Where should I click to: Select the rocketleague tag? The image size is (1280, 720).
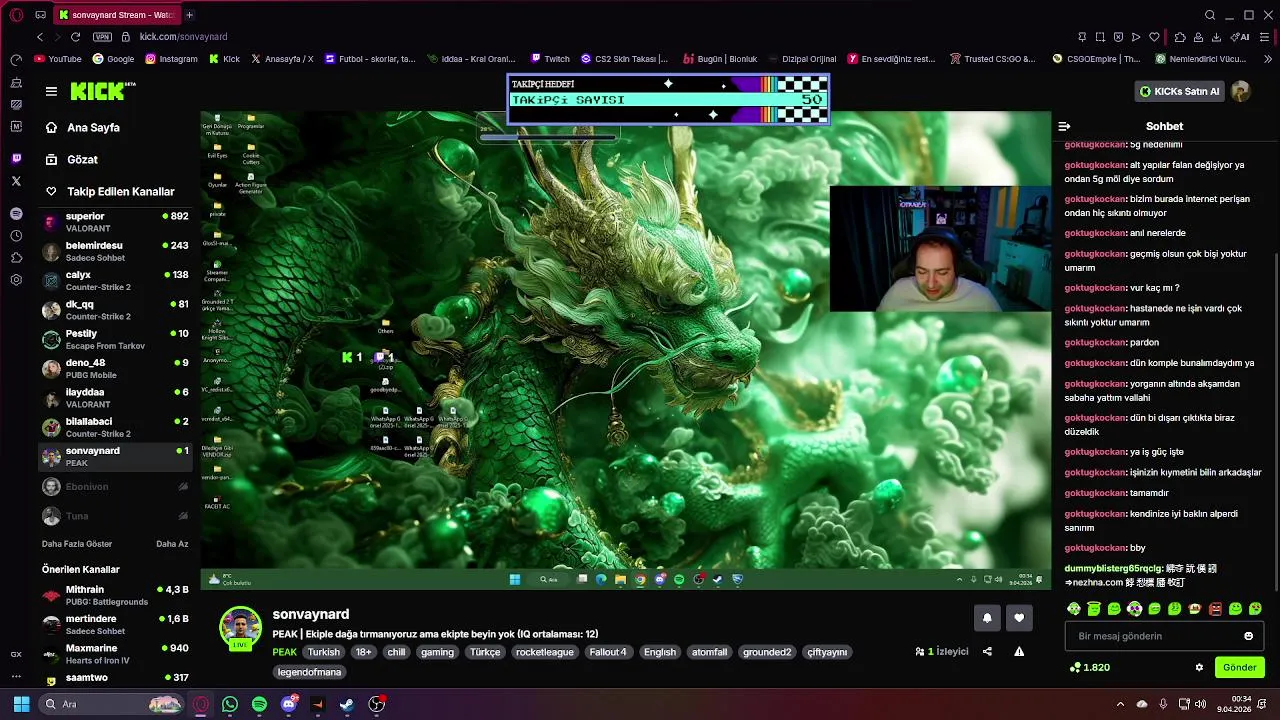544,652
